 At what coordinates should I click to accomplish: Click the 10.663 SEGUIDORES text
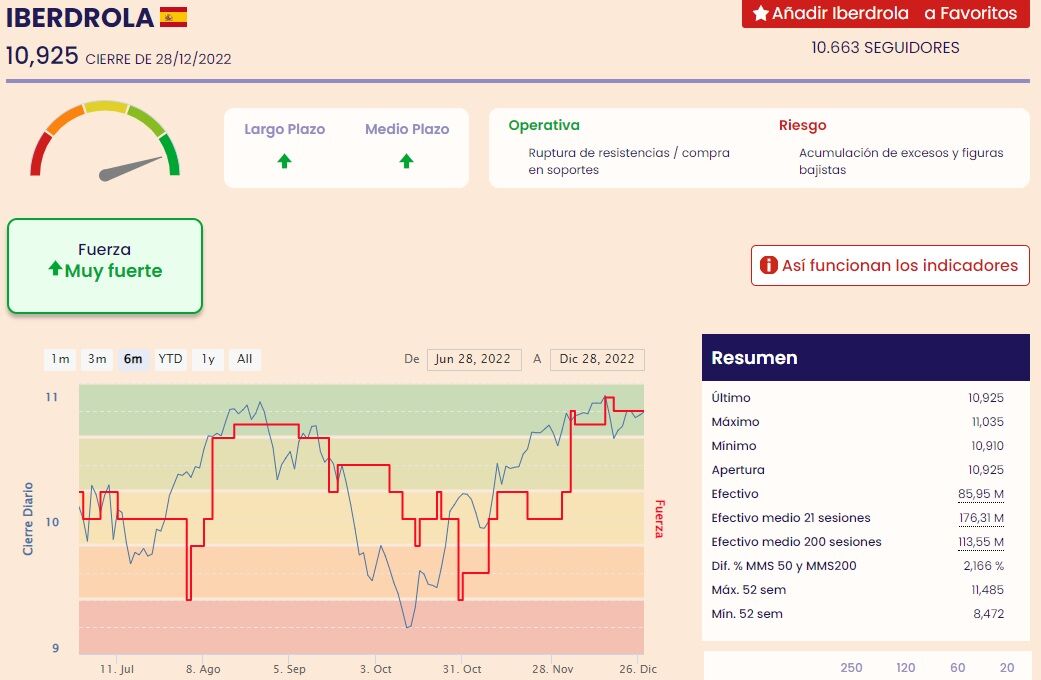(885, 47)
